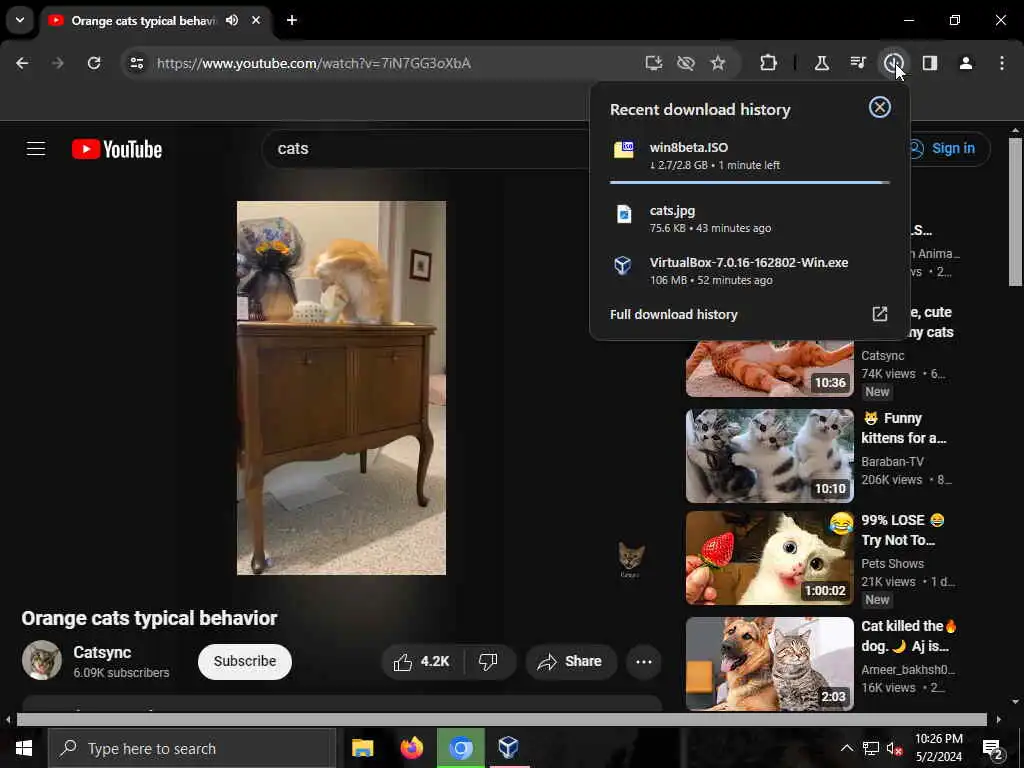Go to YouTube home via logo
This screenshot has height=768, width=1024.
click(117, 149)
